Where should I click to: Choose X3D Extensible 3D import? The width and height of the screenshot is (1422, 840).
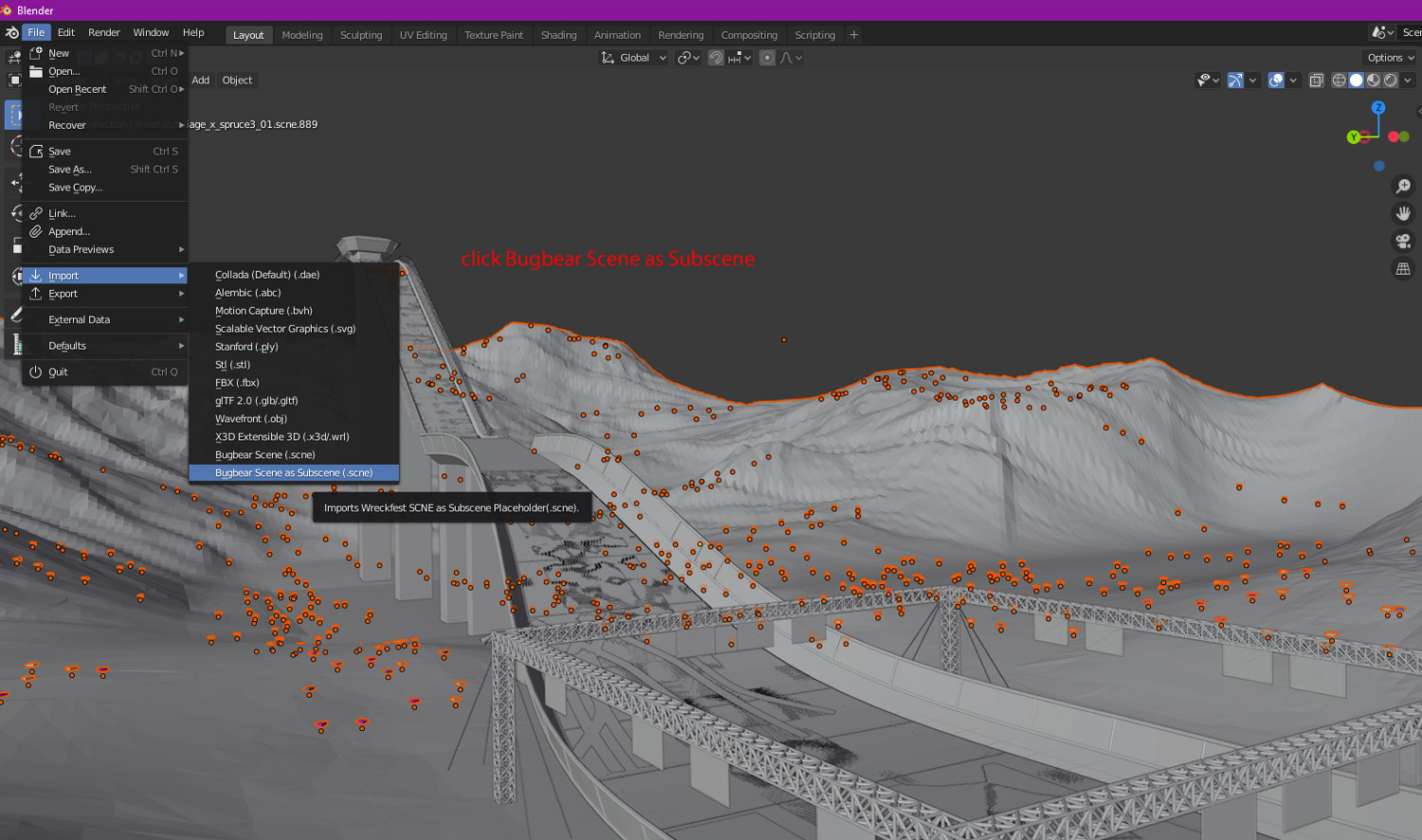[x=294, y=437]
